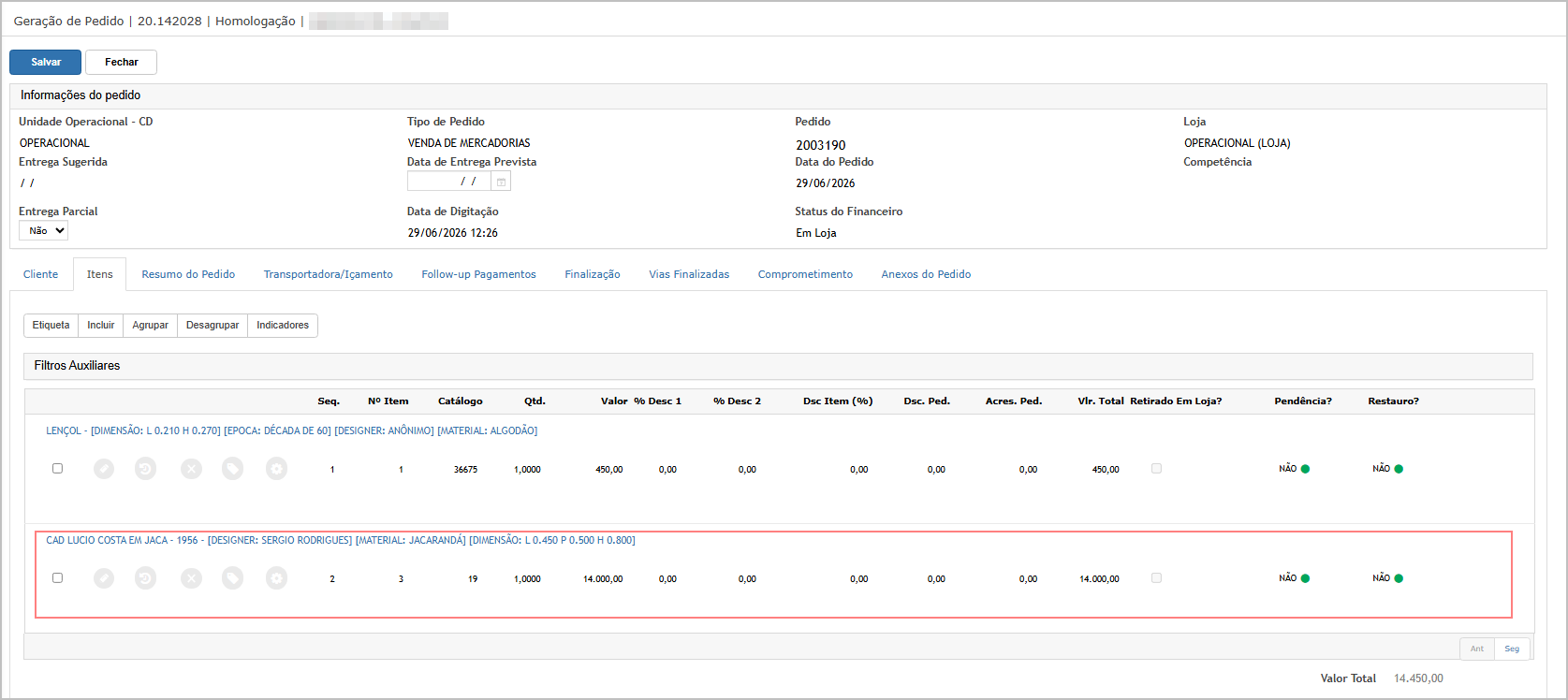Image resolution: width=1568 pixels, height=700 pixels.
Task: Collapse the Informações do pedido section header
Action: click(x=778, y=95)
